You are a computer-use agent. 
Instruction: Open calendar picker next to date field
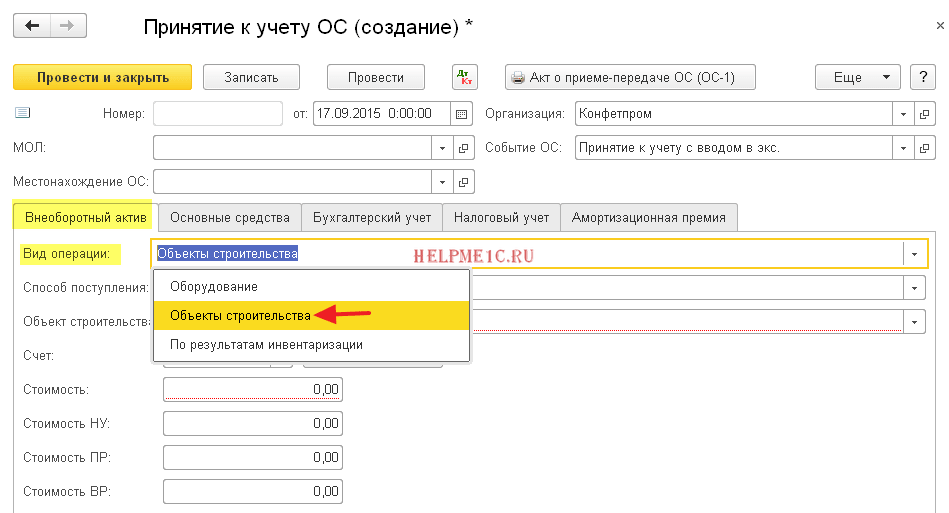(461, 114)
